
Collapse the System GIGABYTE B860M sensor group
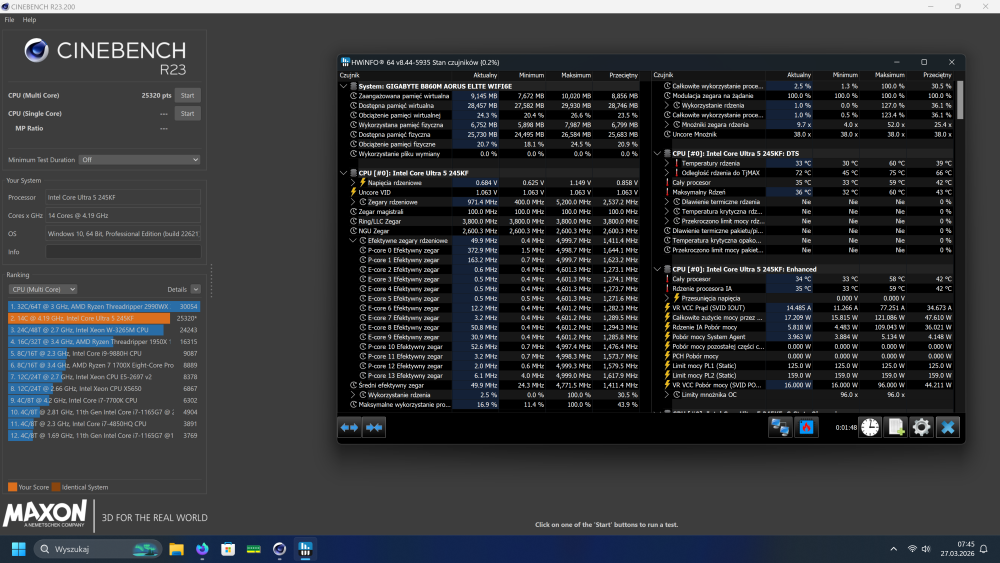coord(343,86)
